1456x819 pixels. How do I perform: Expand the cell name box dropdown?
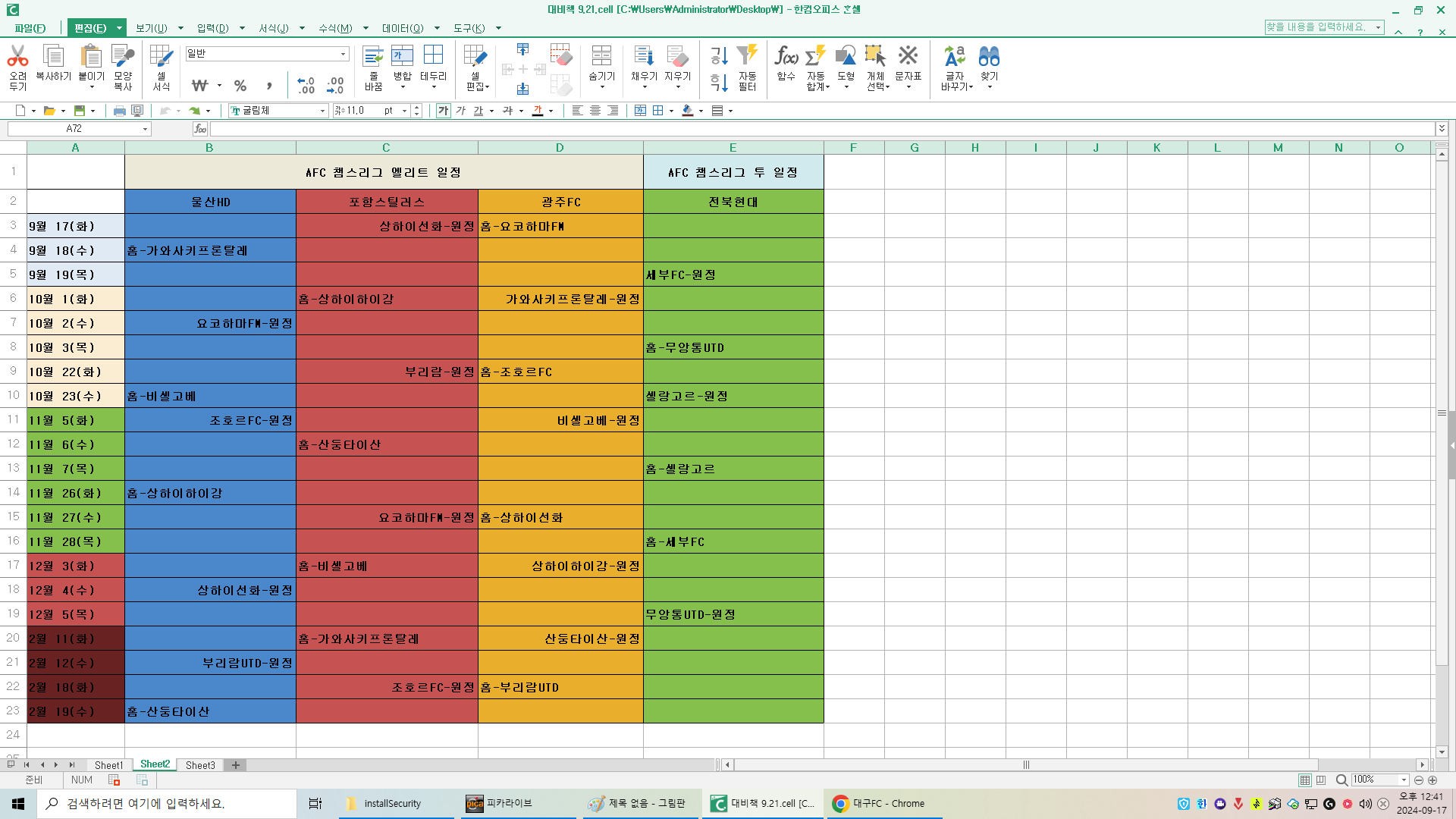145,129
